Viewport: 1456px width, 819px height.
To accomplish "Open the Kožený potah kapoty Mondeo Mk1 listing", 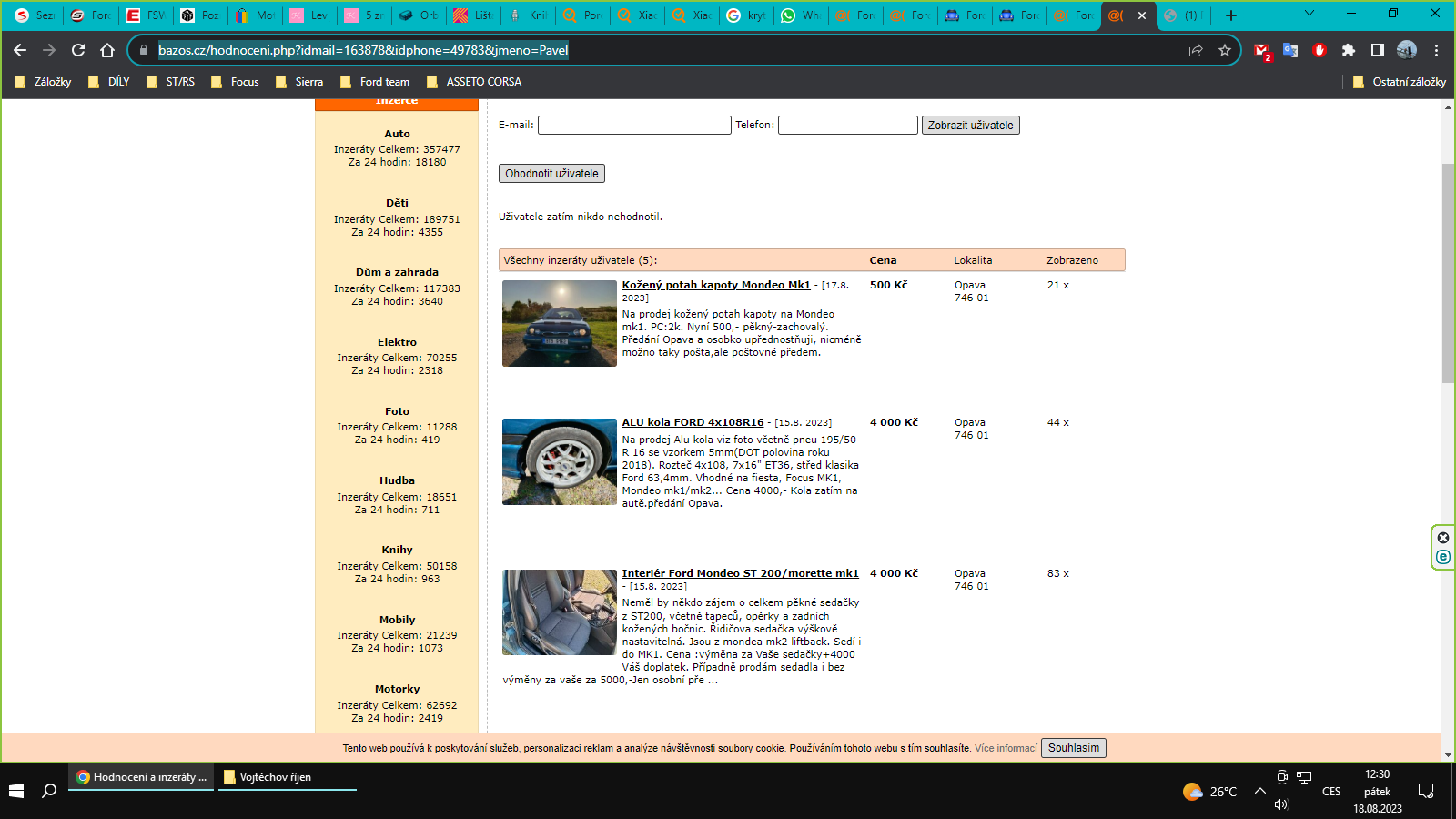I will point(716,285).
